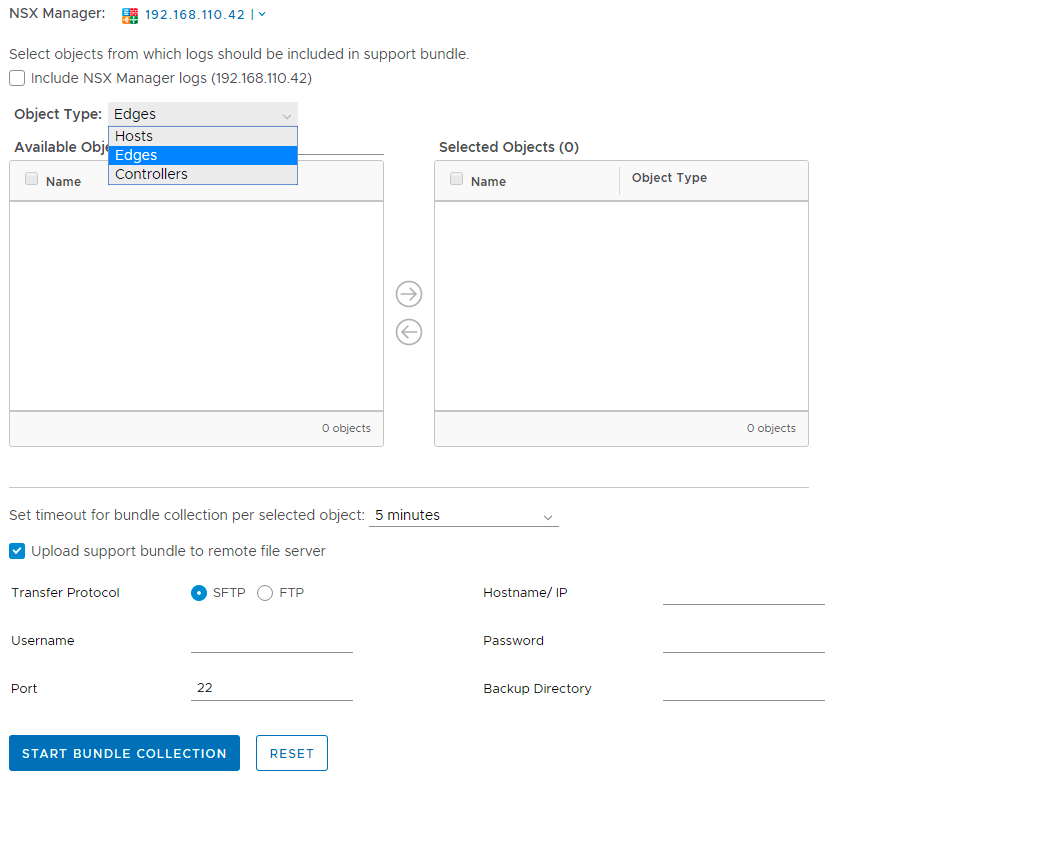The image size is (1041, 853).
Task: Focus the Port field showing 22
Action: (x=271, y=688)
